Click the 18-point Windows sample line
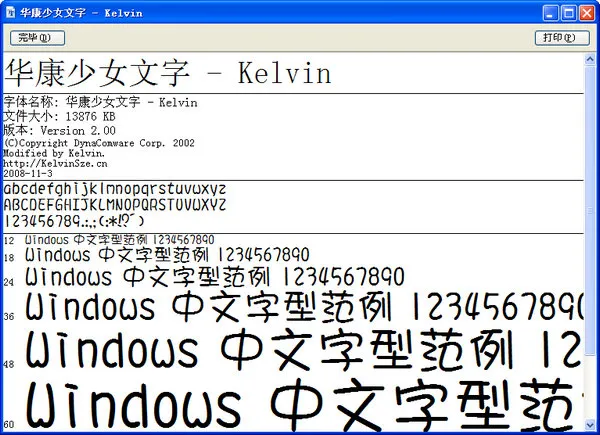 (167, 255)
